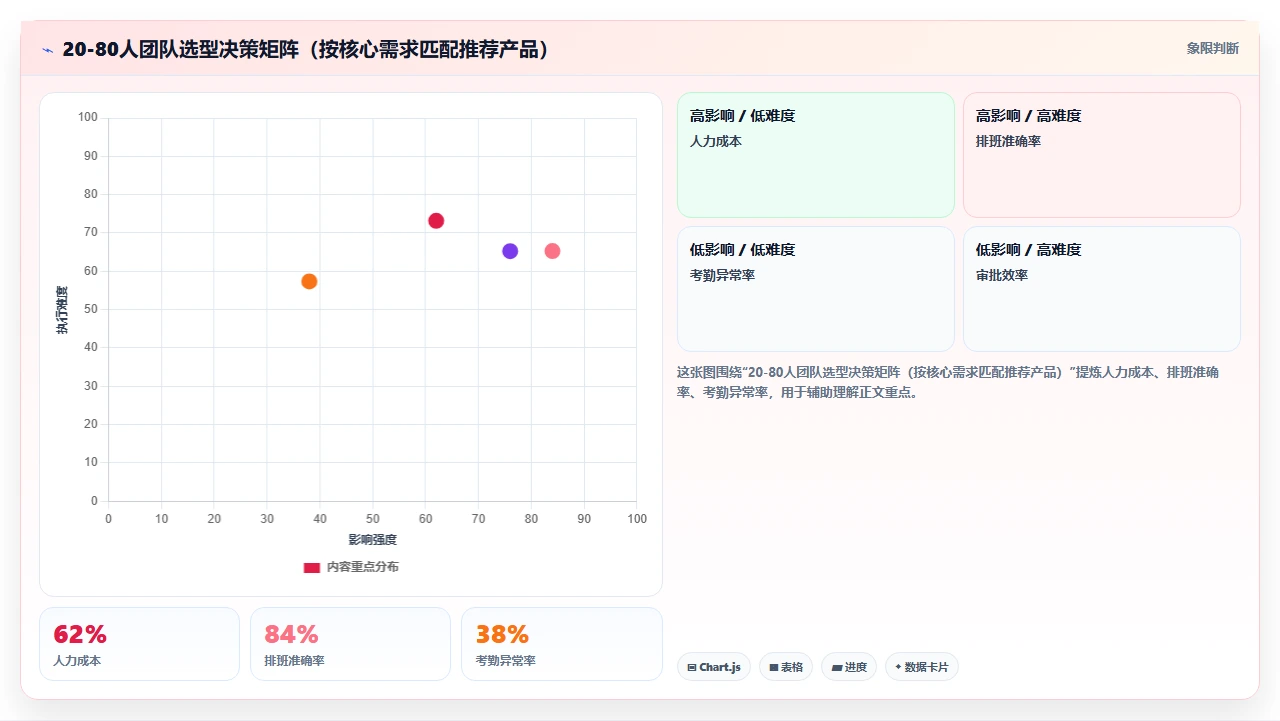Click the 内容重点分布 legend text
This screenshot has height=721, width=1280.
click(x=362, y=567)
